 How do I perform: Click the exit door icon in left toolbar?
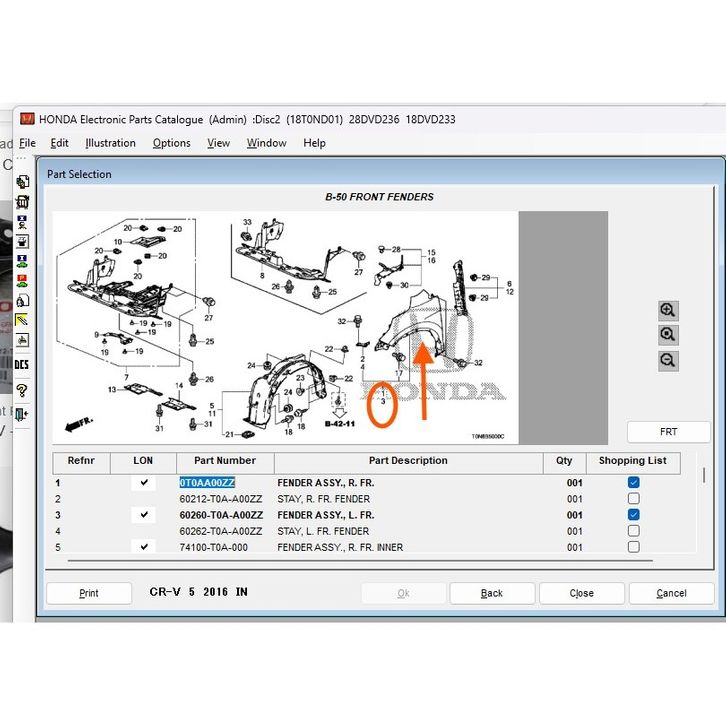pos(22,413)
